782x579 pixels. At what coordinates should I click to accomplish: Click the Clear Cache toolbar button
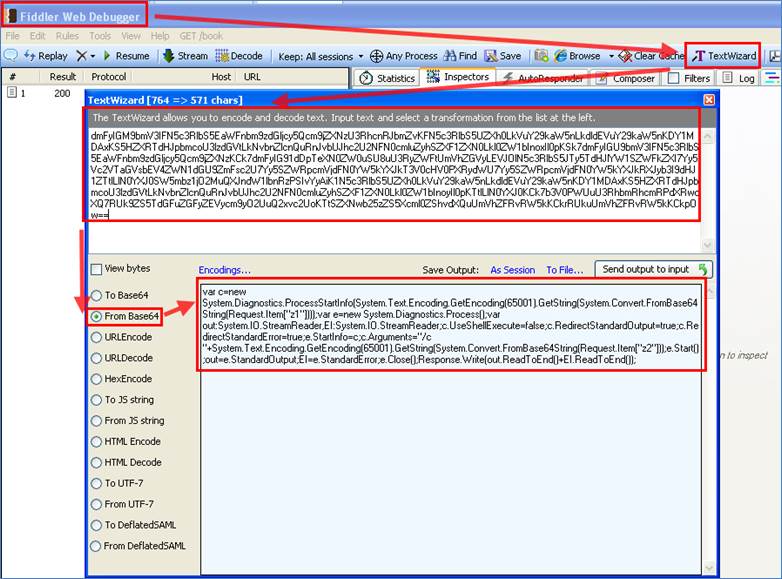click(x=651, y=56)
